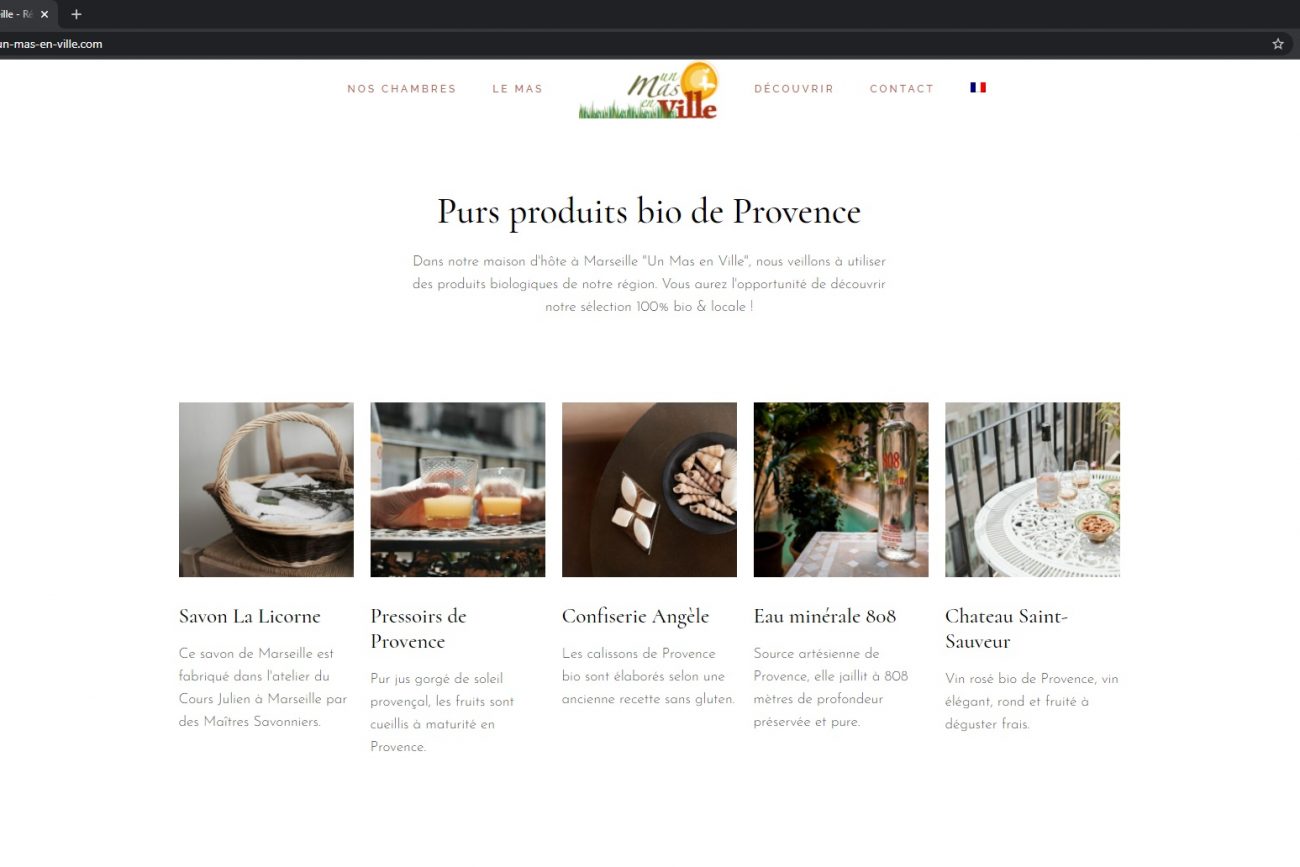Open the Découvrir menu item

tap(794, 89)
